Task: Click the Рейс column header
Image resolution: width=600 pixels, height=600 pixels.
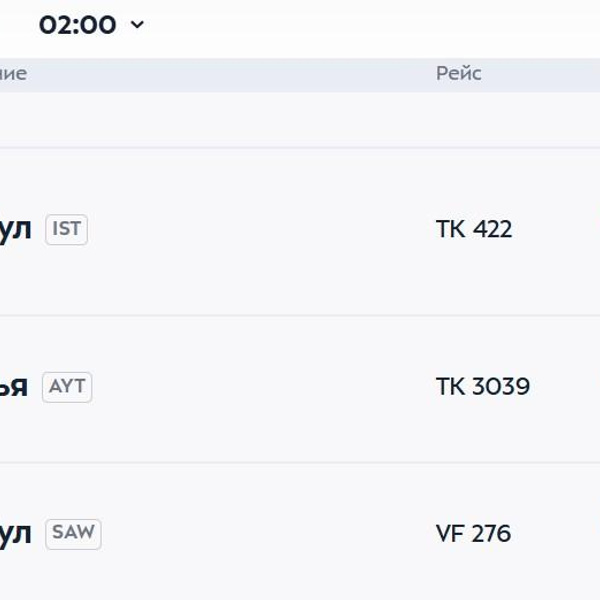Action: click(x=458, y=74)
